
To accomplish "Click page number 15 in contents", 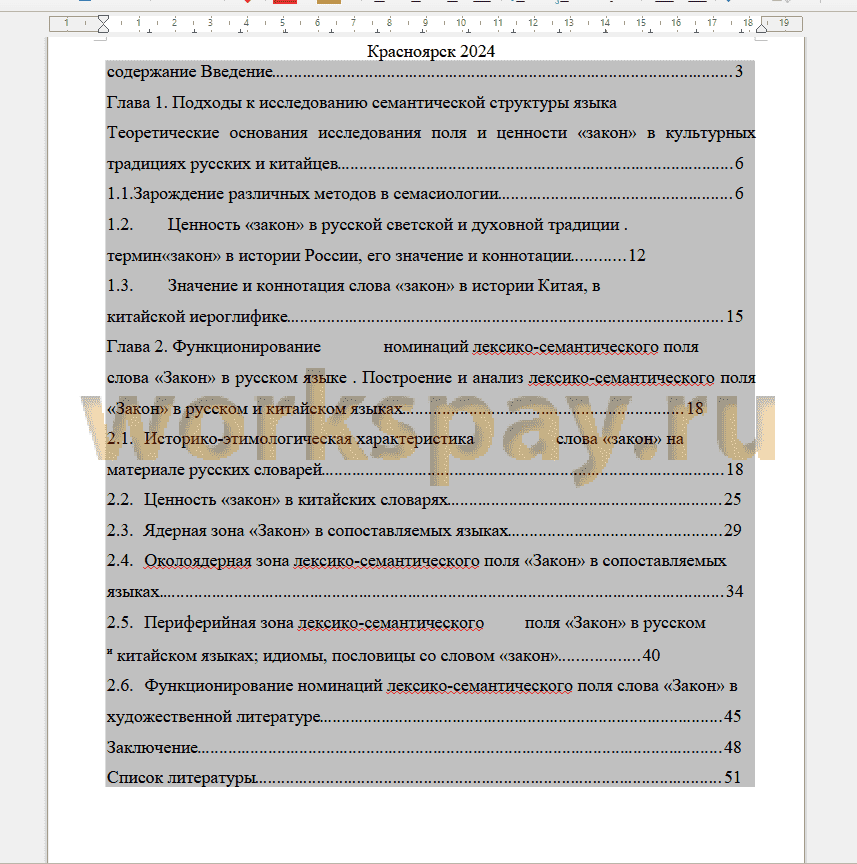I will coord(735,316).
